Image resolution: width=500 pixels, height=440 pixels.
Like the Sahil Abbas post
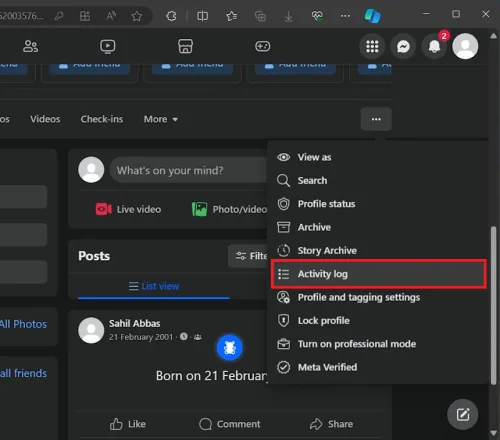[128, 424]
